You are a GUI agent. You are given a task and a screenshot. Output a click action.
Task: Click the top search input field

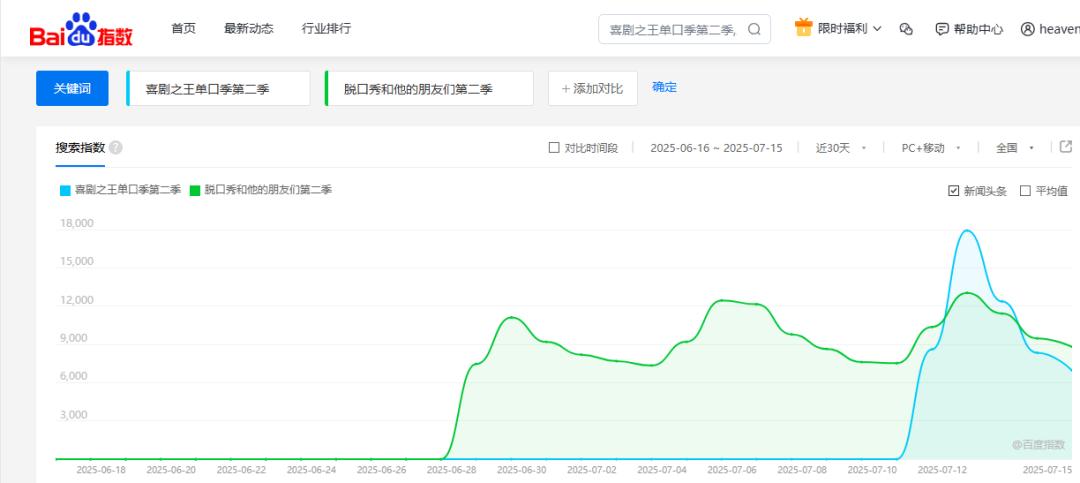point(684,29)
